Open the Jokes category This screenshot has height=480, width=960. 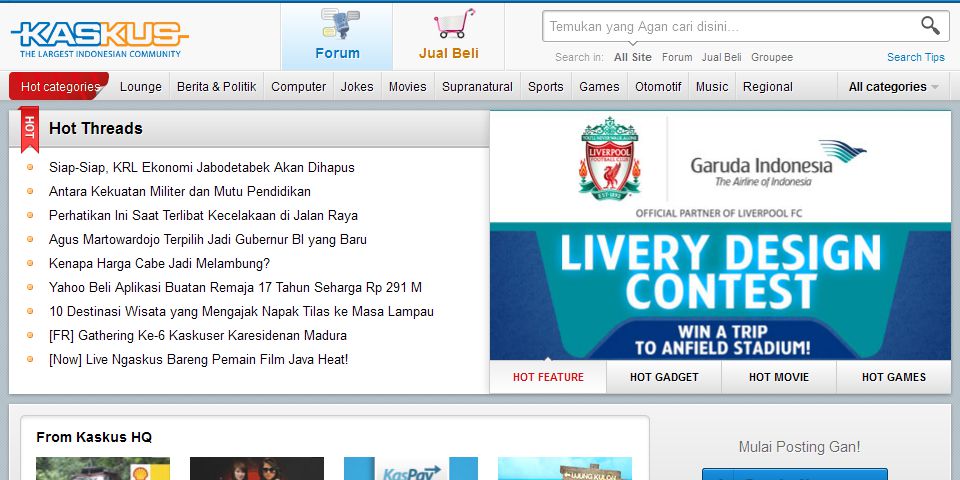(x=357, y=86)
